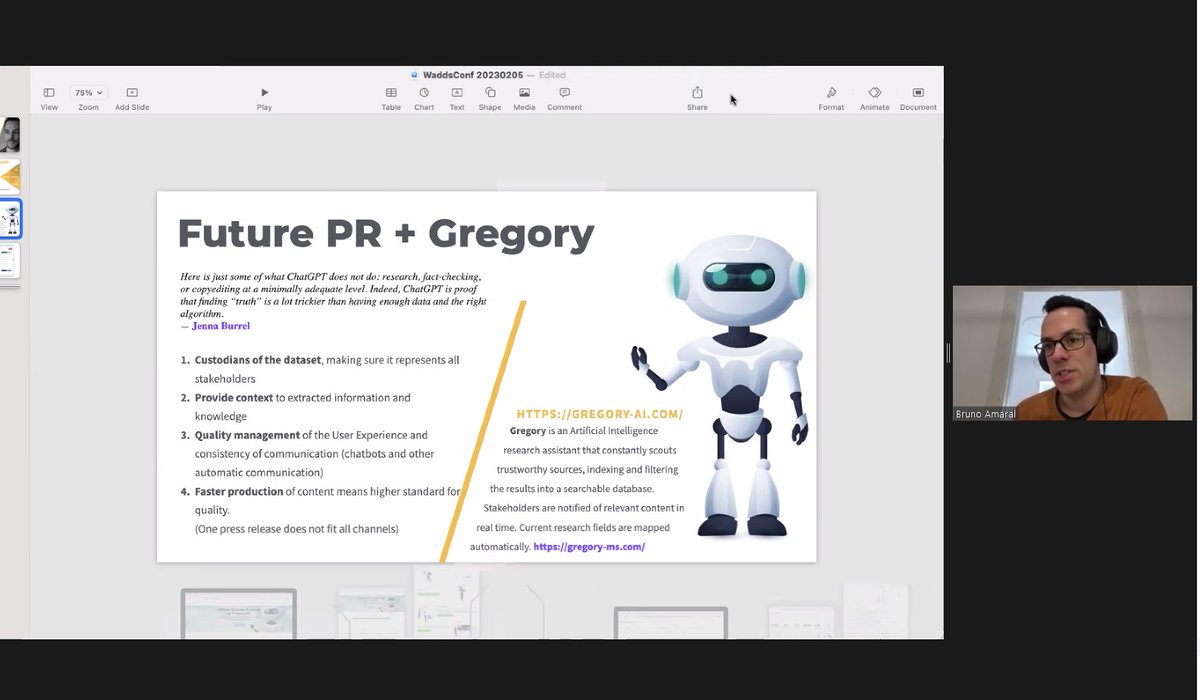Select the highlighted robot slide thumbnail
This screenshot has width=1200, height=700.
[x=10, y=219]
